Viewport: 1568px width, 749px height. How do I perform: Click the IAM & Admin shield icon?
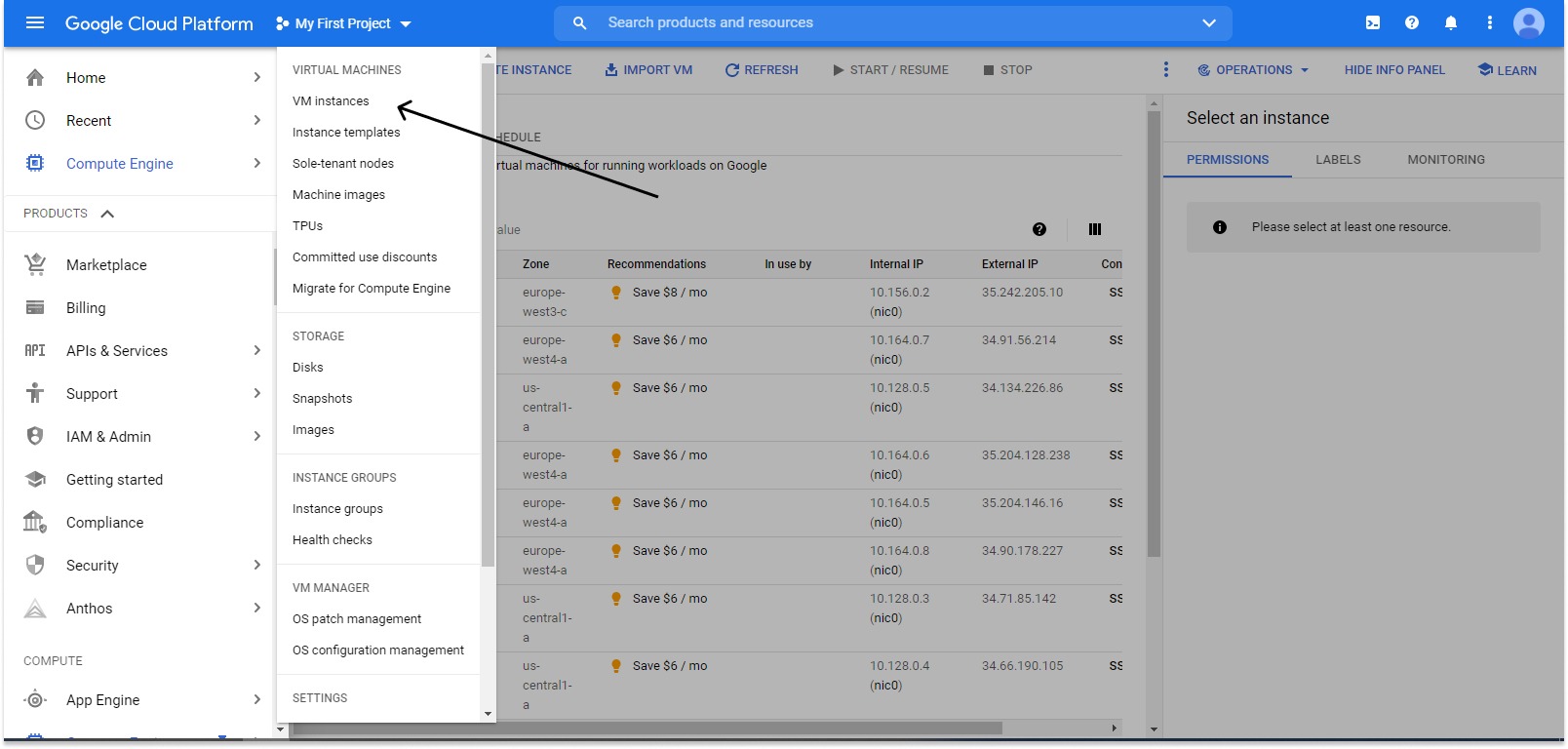[35, 436]
